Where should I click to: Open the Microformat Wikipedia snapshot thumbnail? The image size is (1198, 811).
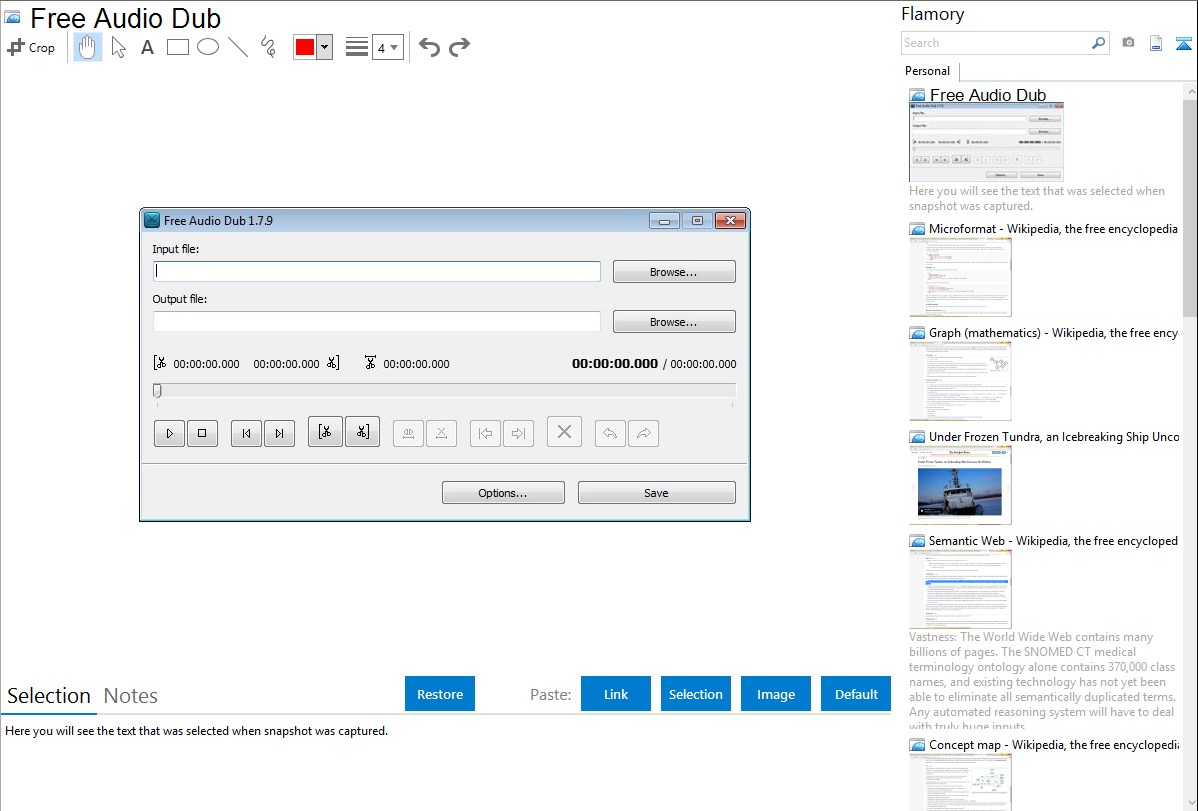960,277
